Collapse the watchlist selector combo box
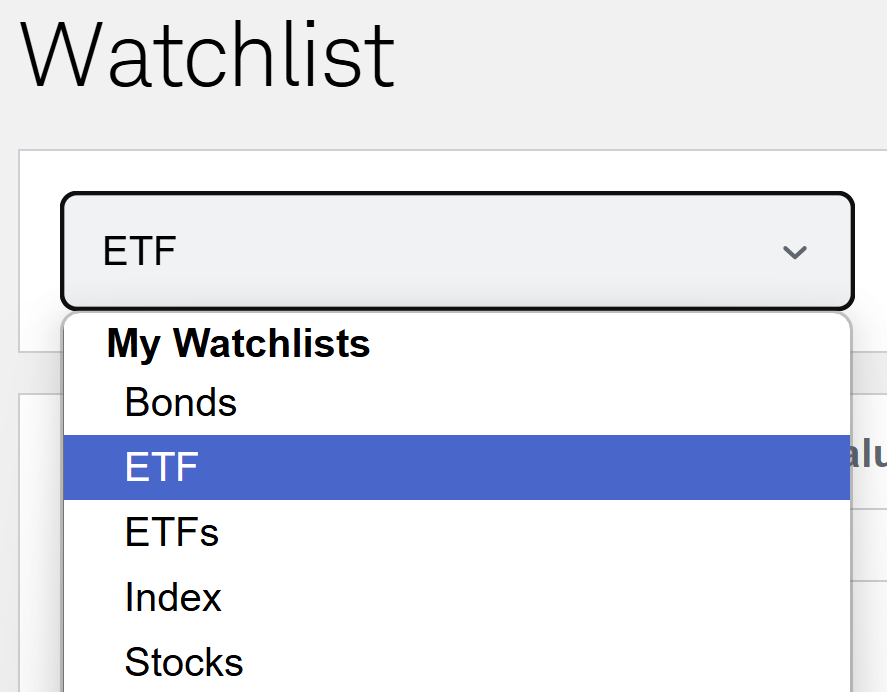The height and width of the screenshot is (692, 887). point(457,251)
